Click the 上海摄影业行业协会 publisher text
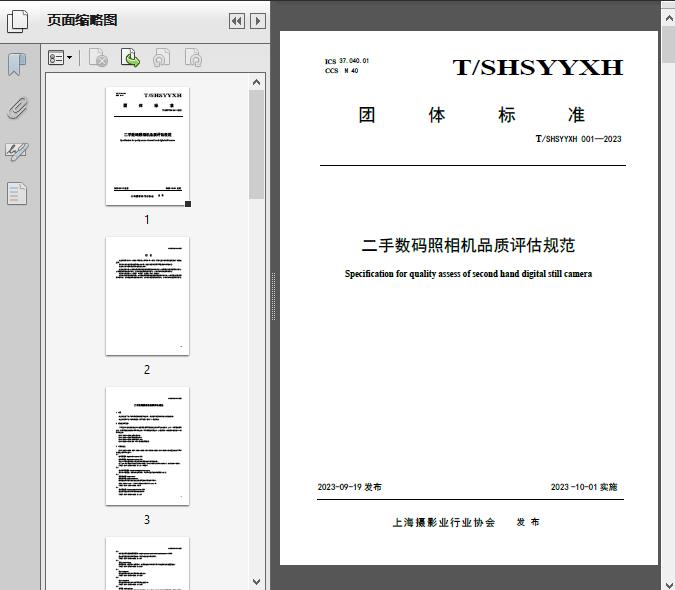675x590 pixels. click(443, 522)
